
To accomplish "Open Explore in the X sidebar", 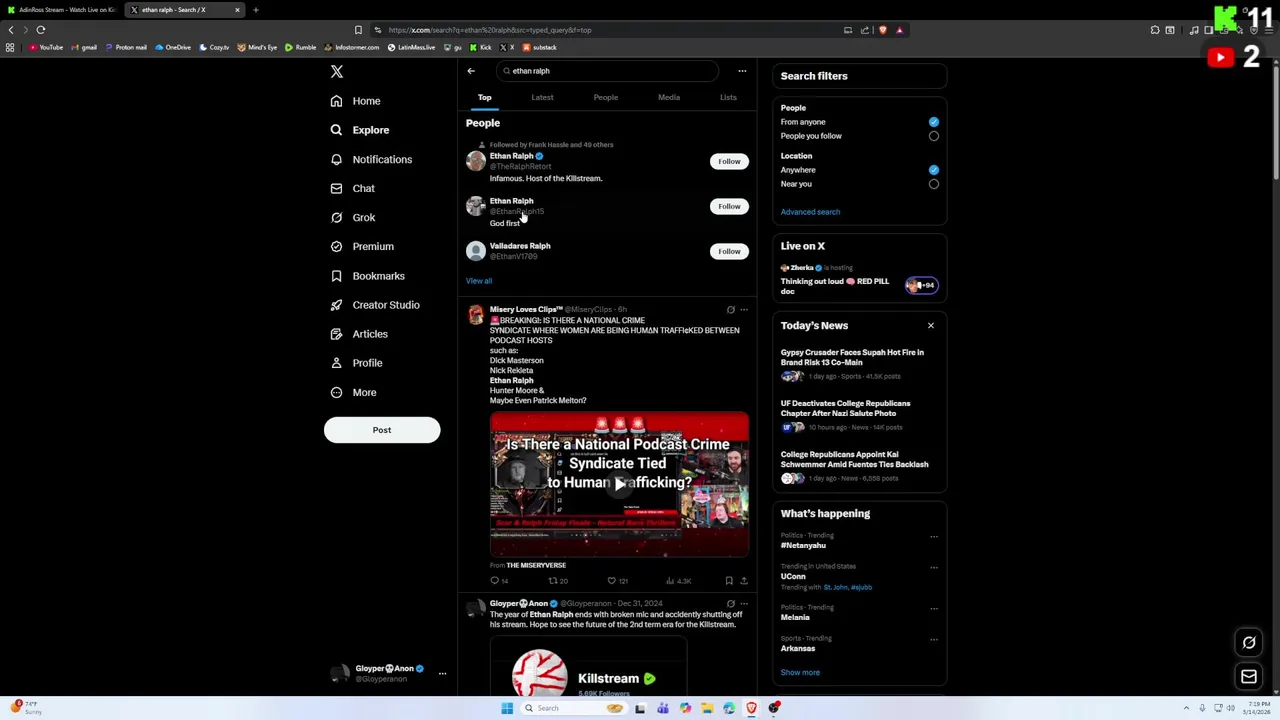I will [359, 130].
